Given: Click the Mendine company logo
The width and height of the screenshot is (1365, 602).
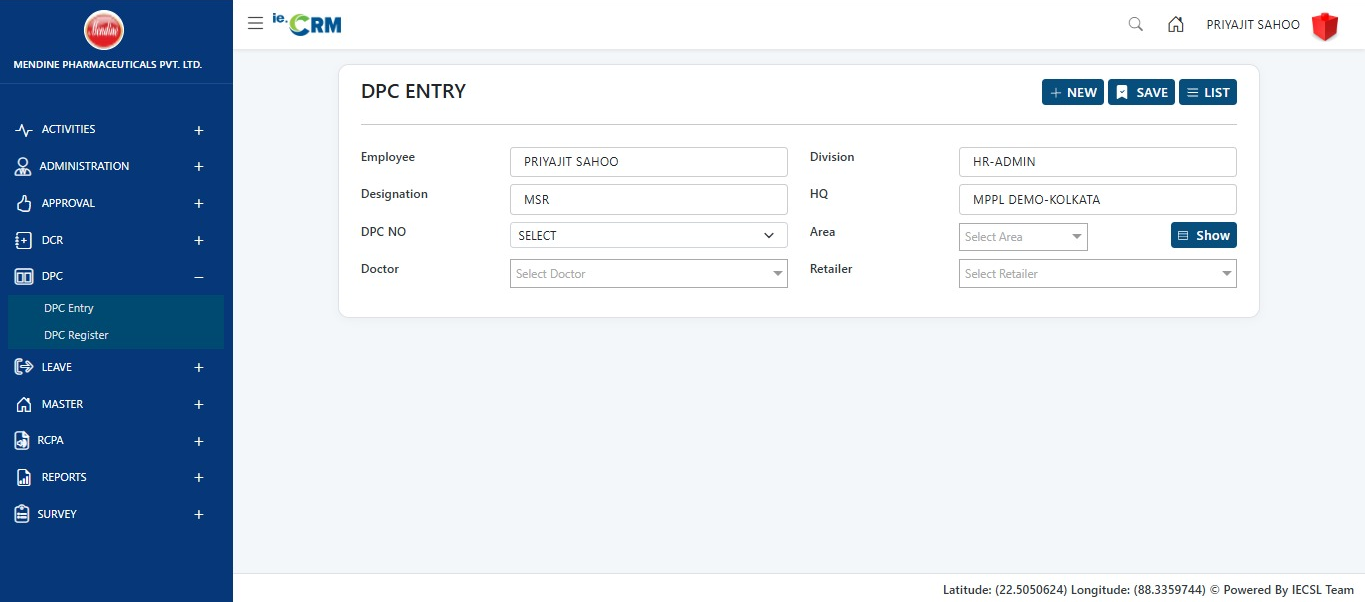Looking at the screenshot, I should pos(104,30).
